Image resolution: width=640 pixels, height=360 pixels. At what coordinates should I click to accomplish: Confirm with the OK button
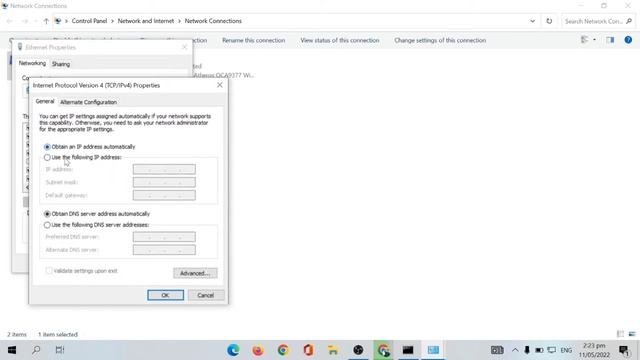coord(165,295)
